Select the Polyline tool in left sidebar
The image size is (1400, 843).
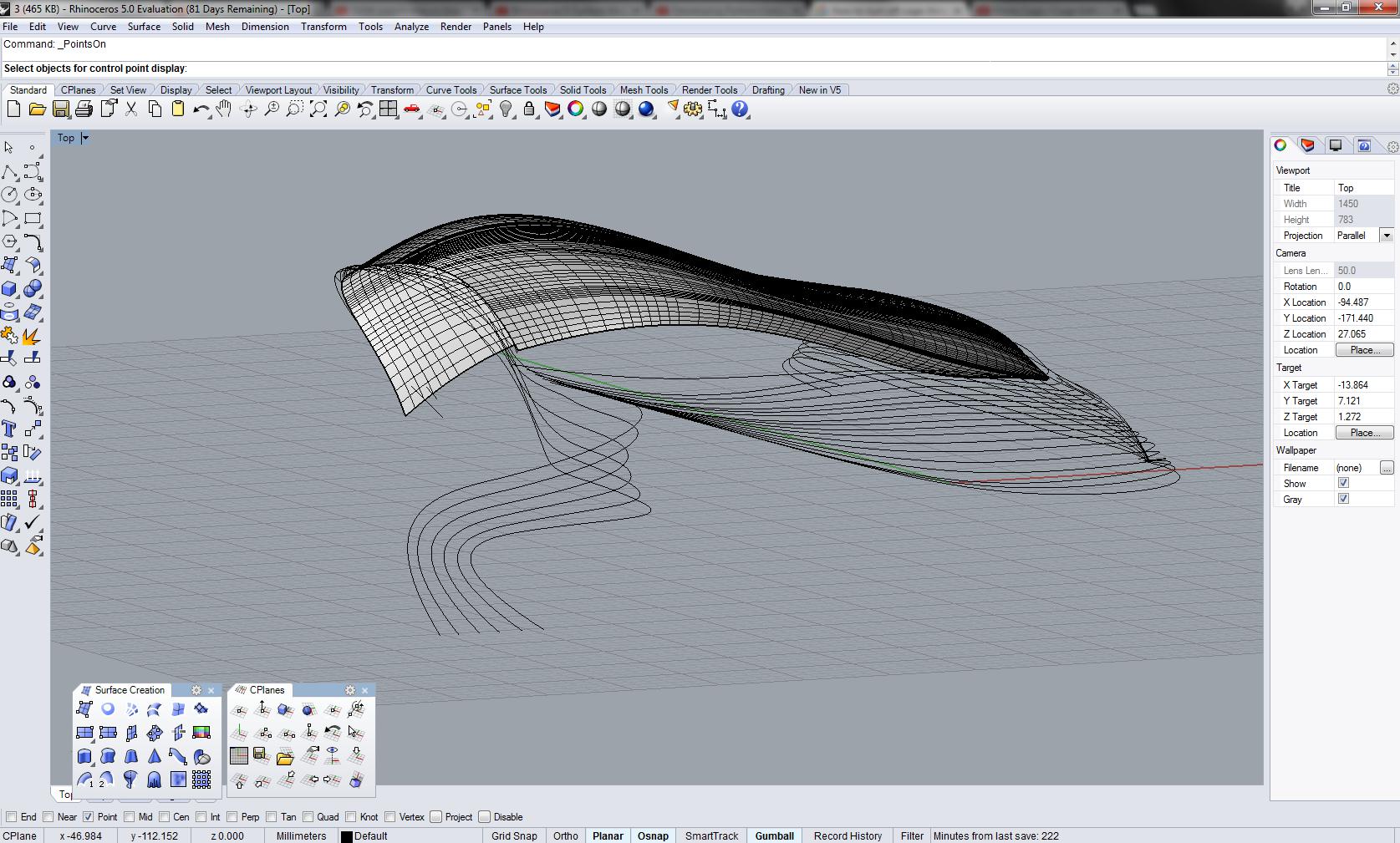[x=9, y=172]
